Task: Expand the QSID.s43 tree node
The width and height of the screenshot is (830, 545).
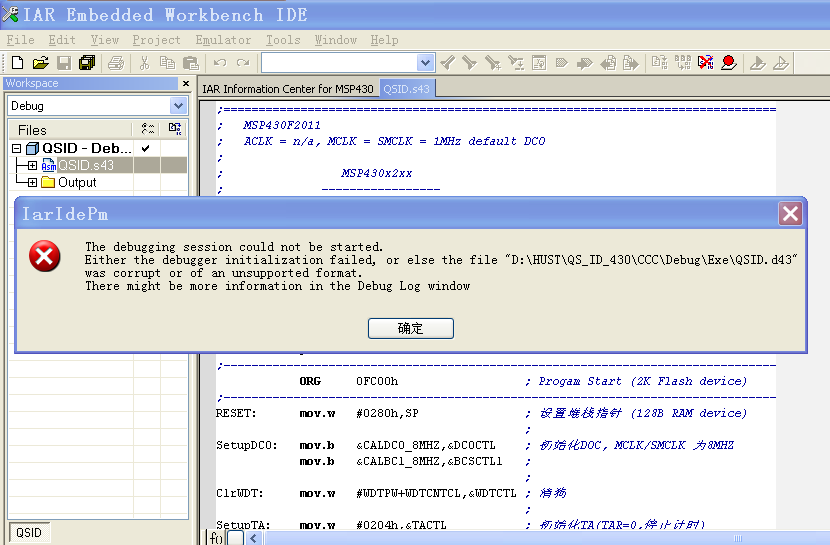Action: point(32,166)
